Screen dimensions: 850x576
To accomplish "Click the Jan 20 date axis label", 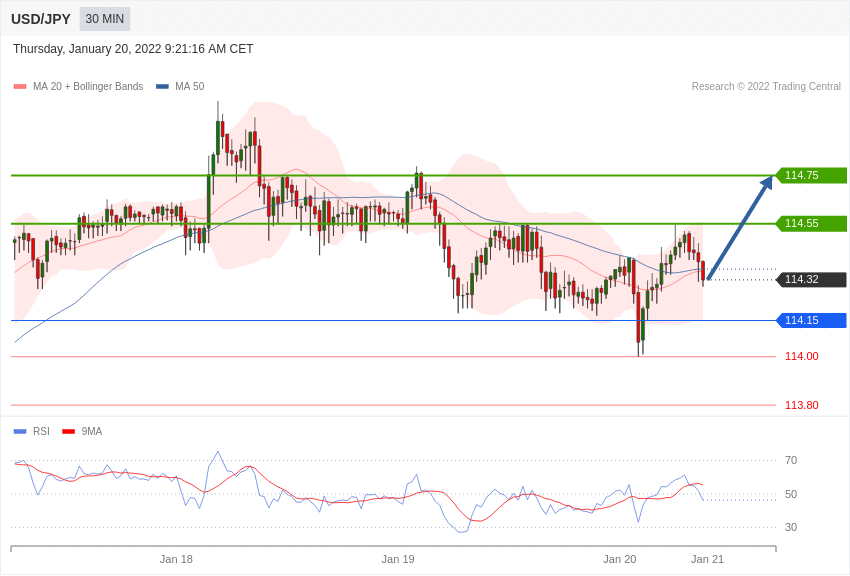I will 620,559.
